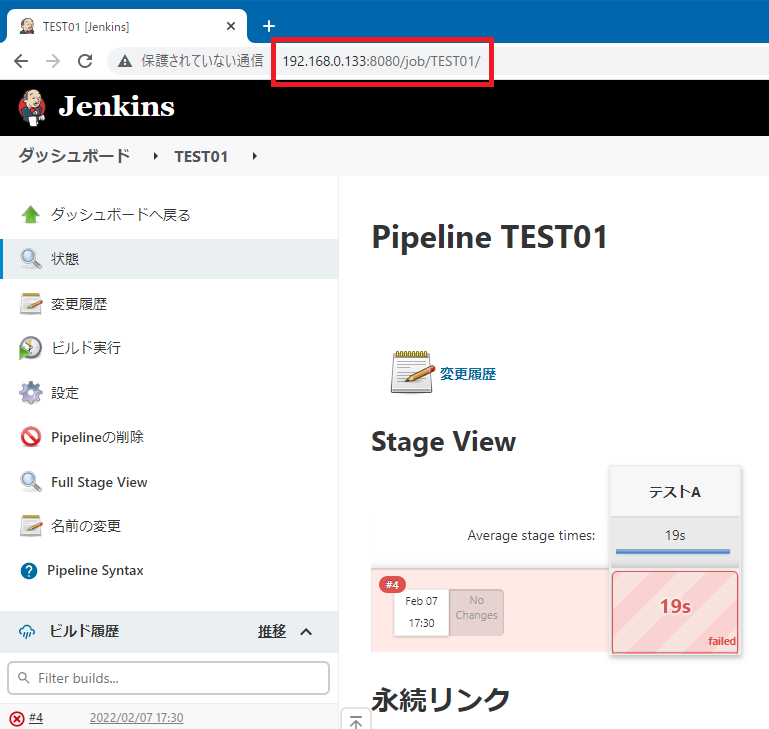Click the Feb 07 17:30 build time box
This screenshot has height=729, width=769.
[x=421, y=612]
